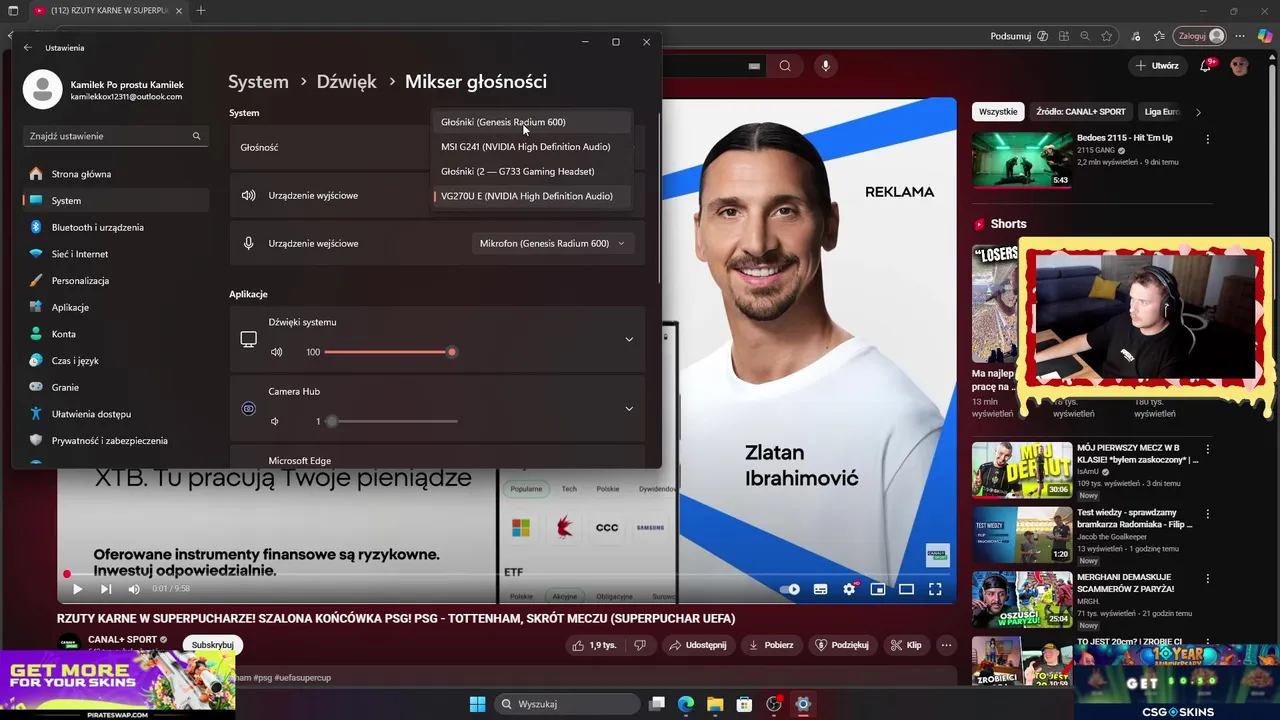Viewport: 1280px width, 720px height.
Task: Choose MSI G241 NVIDIA audio output
Action: pos(532,147)
